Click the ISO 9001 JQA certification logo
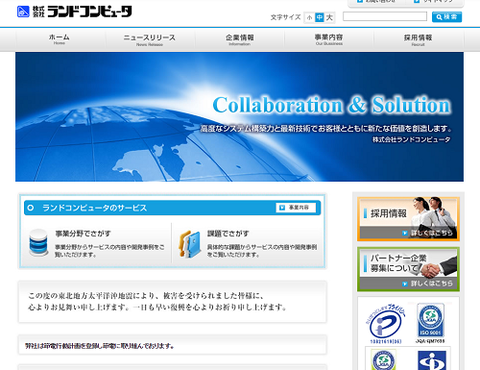The height and width of the screenshot is (370, 480). point(431,323)
